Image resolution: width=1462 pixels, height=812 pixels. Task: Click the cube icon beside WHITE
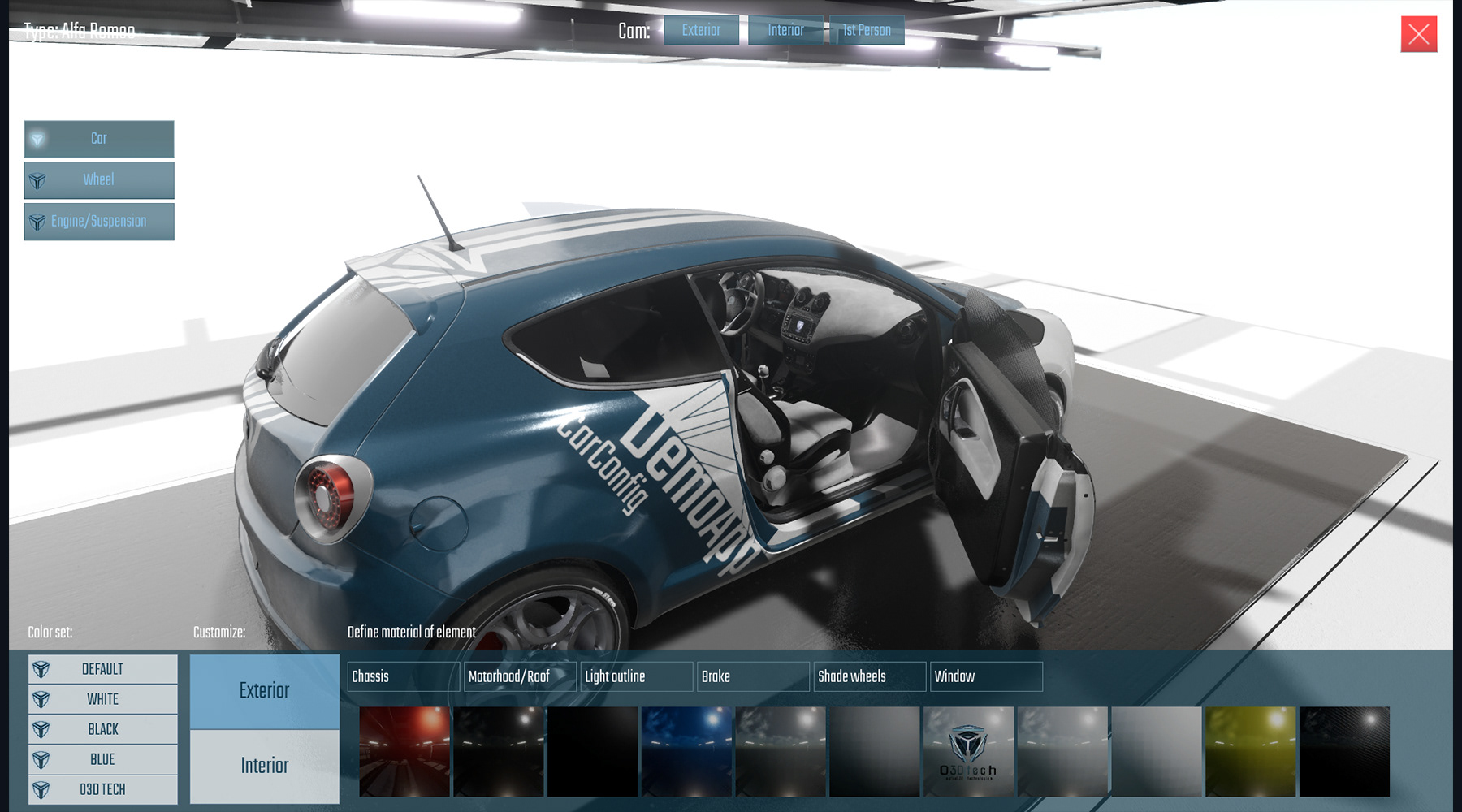[x=41, y=699]
